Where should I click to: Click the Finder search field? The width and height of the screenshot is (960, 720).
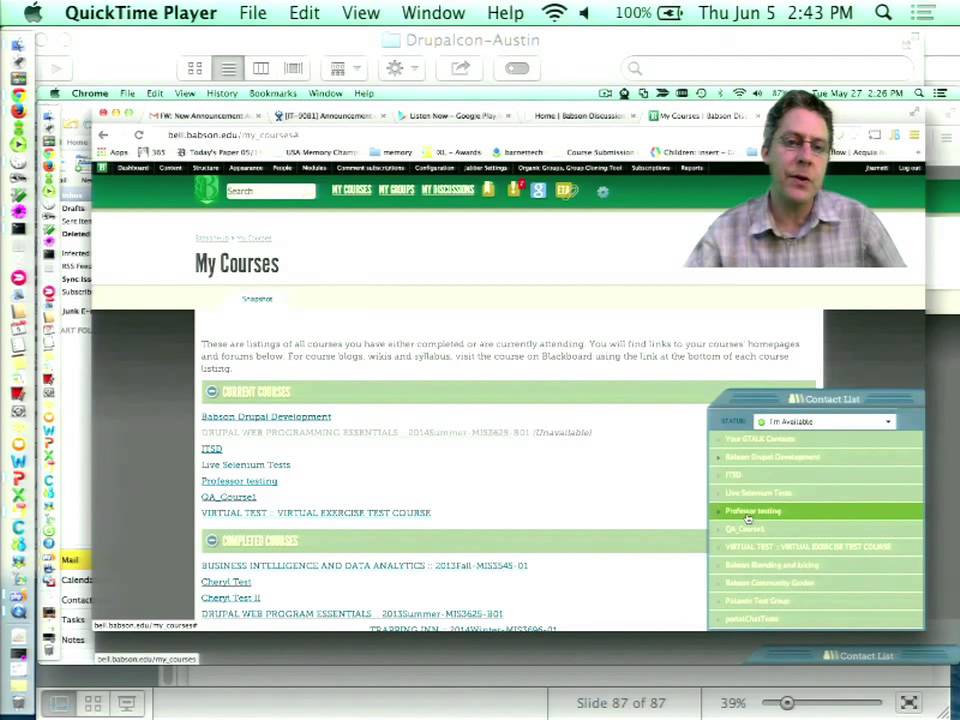[765, 69]
